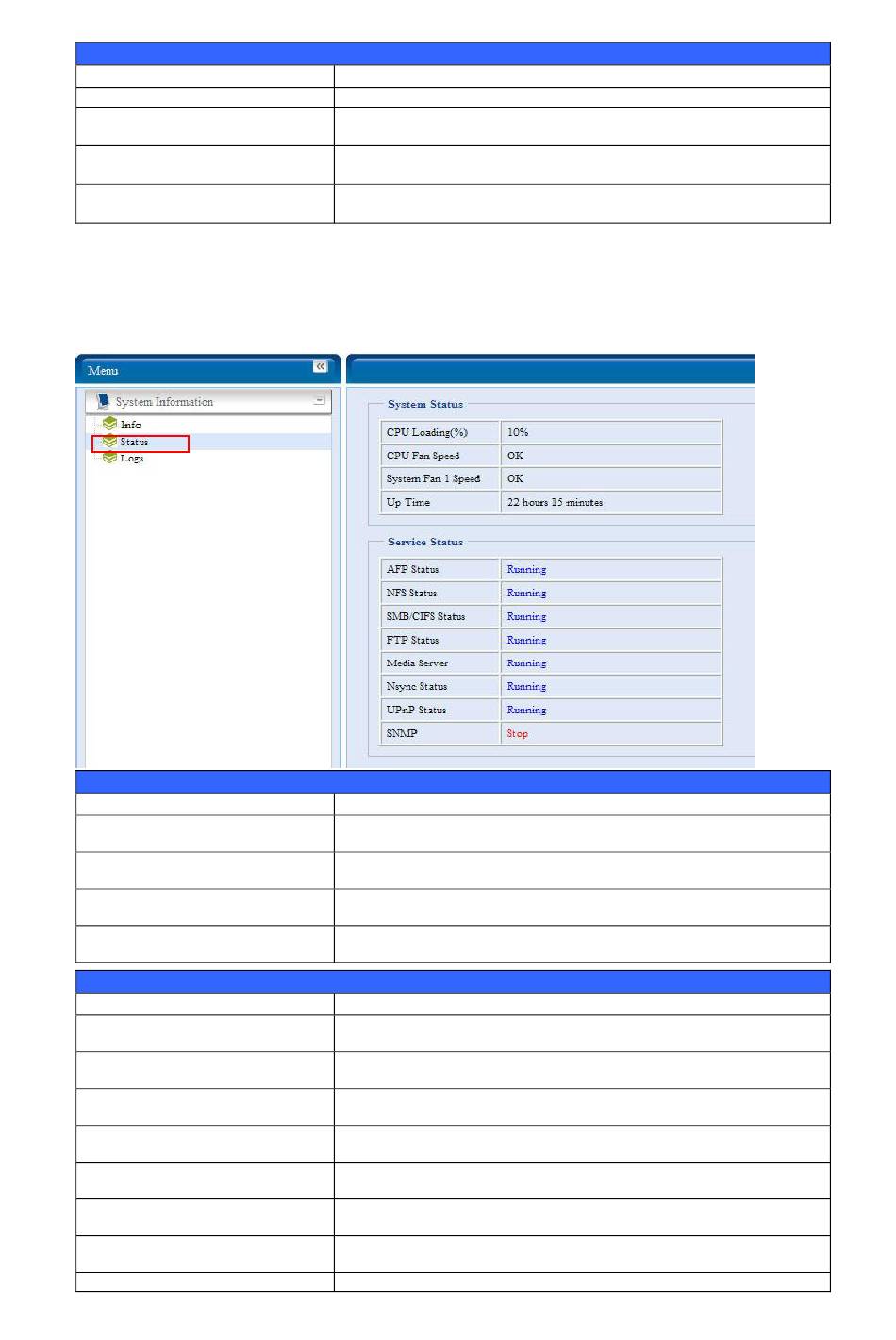Click the CPU Fan Speed label
Image resolution: width=896 pixels, height=1340 pixels.
(x=423, y=456)
